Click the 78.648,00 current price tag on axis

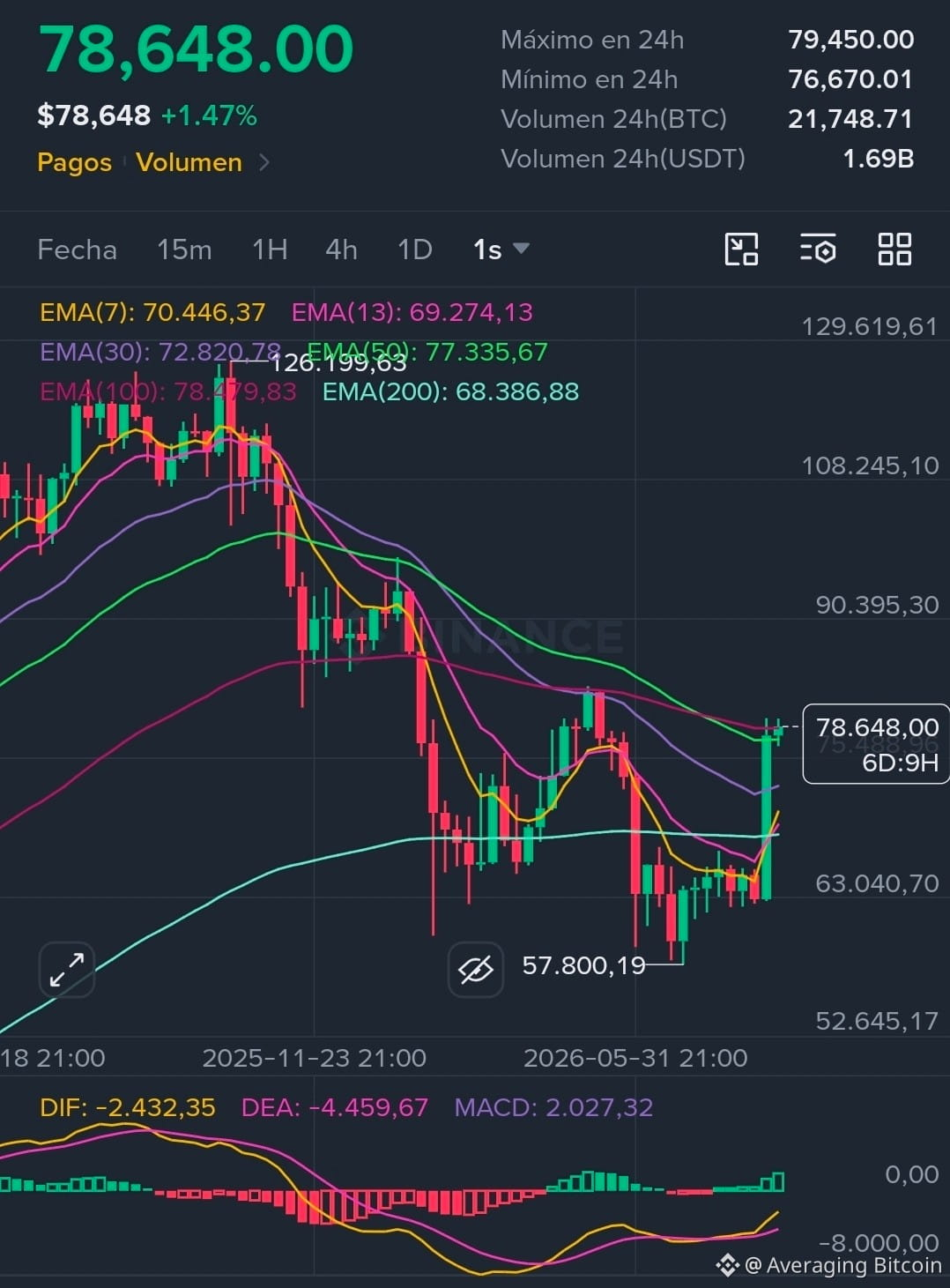point(876,743)
